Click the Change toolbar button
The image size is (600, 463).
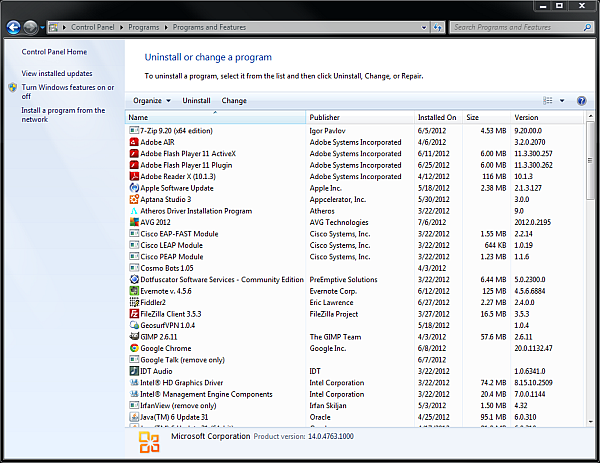[x=234, y=101]
